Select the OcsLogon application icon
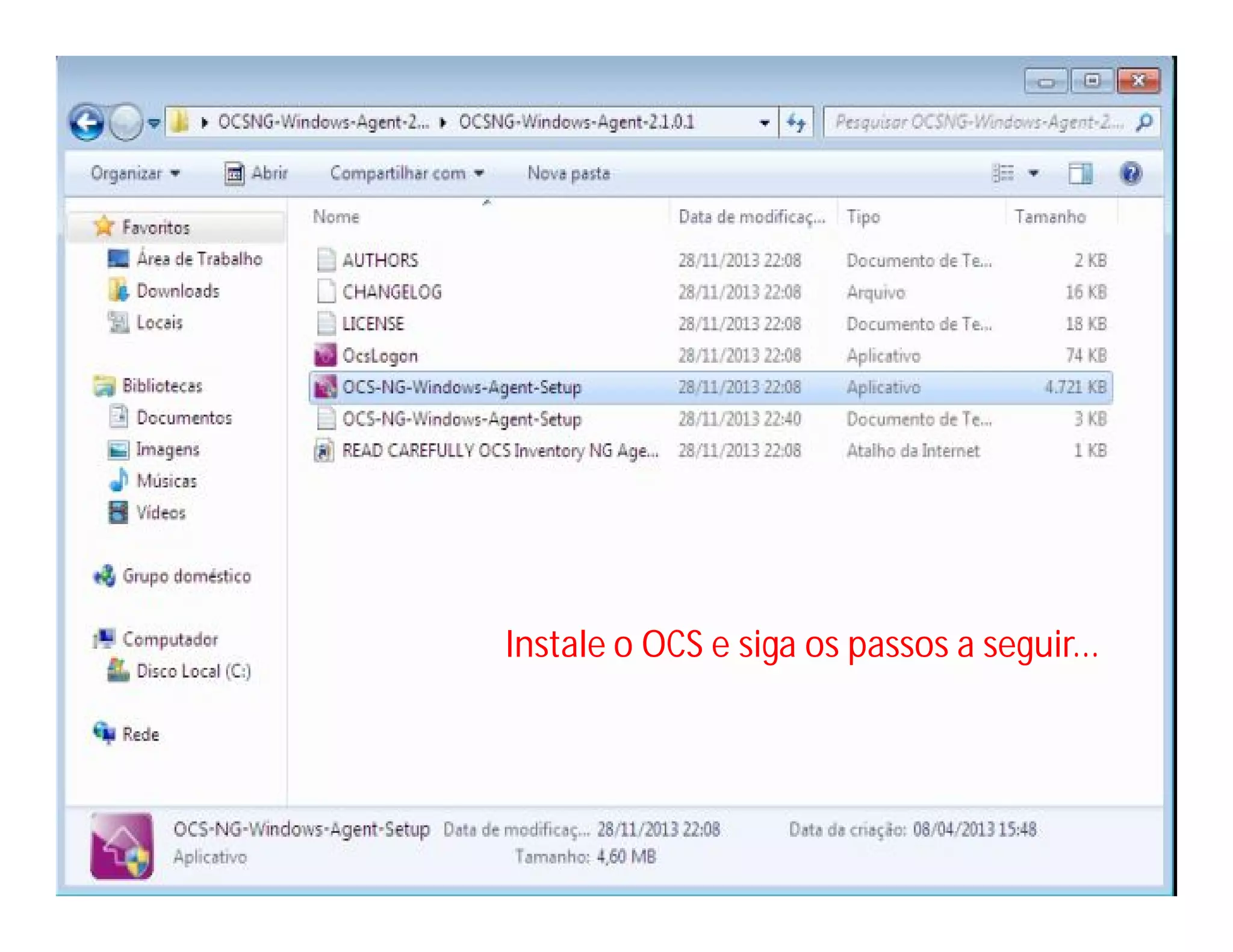The width and height of the screenshot is (1233, 952). pos(326,355)
